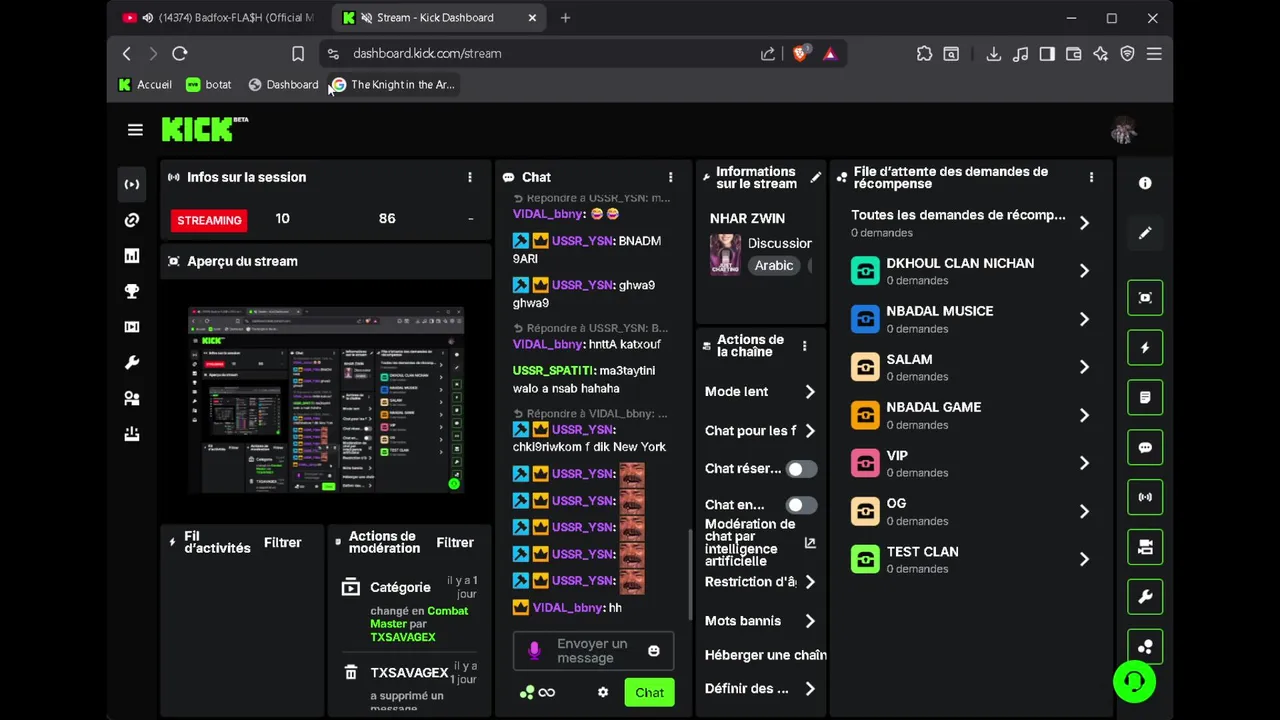The width and height of the screenshot is (1280, 720).
Task: Open The Knight in the Ar... bookmark
Action: click(392, 85)
